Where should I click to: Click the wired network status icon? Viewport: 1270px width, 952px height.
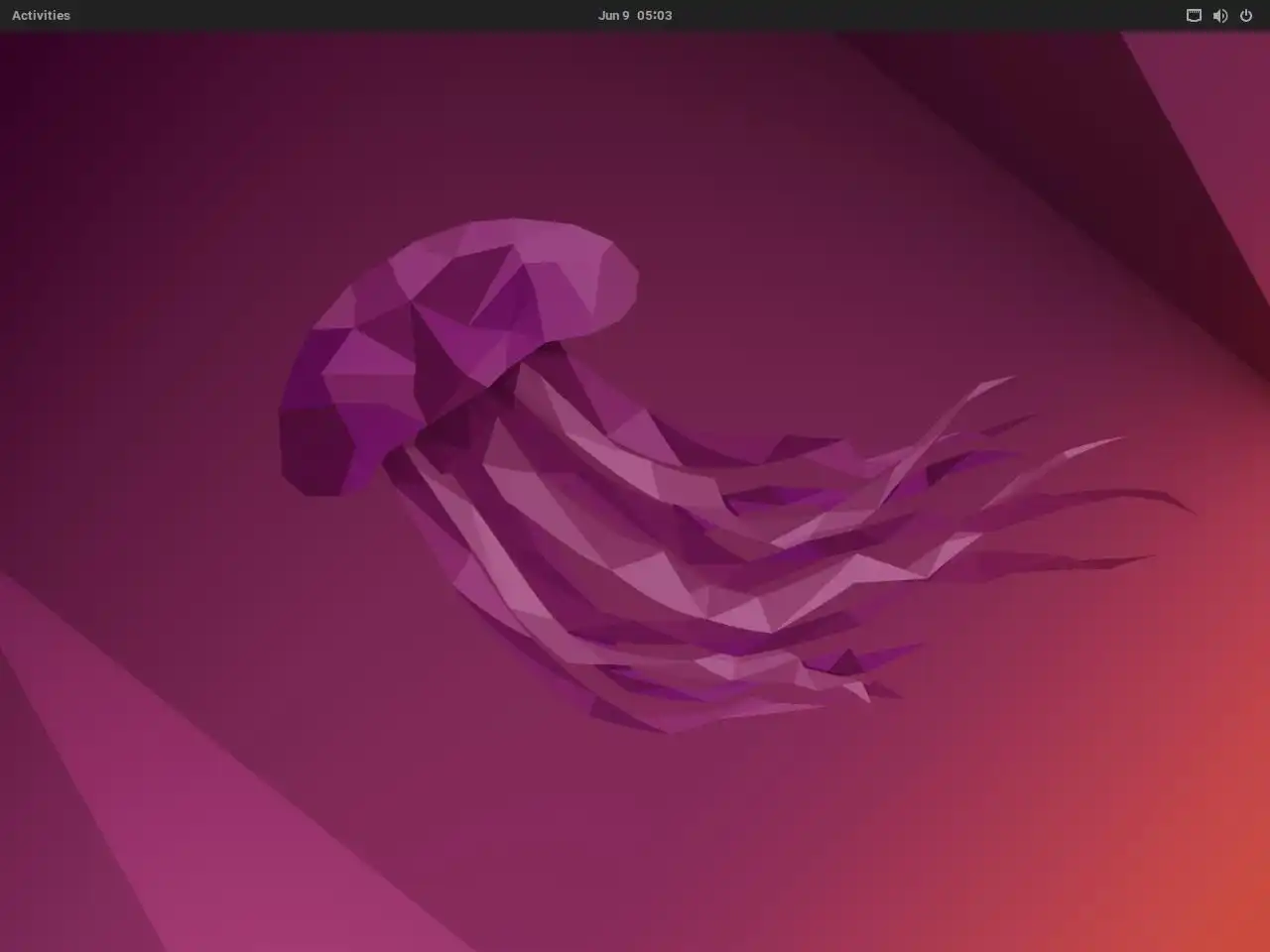[x=1194, y=15]
